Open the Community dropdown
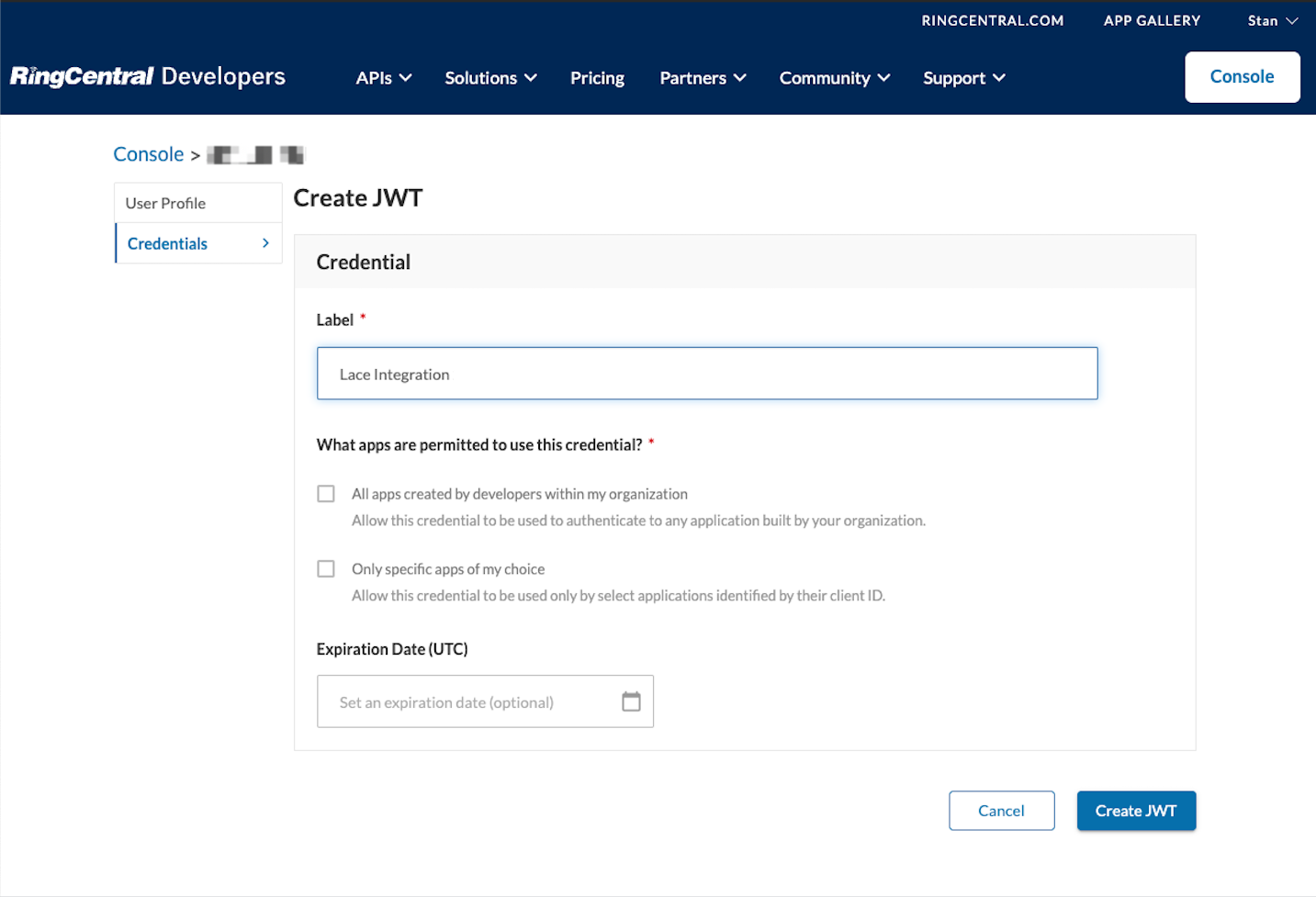1316x897 pixels. [x=835, y=78]
